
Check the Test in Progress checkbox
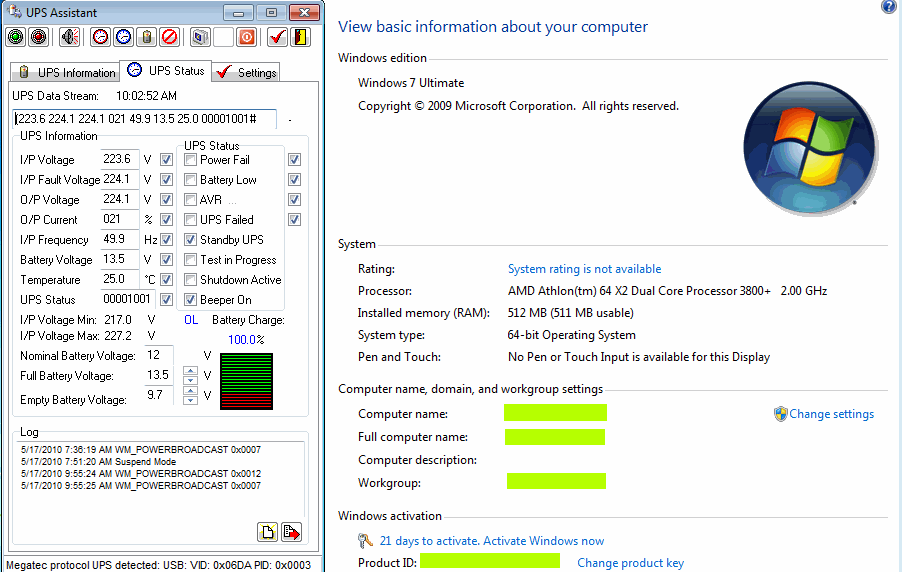point(190,260)
